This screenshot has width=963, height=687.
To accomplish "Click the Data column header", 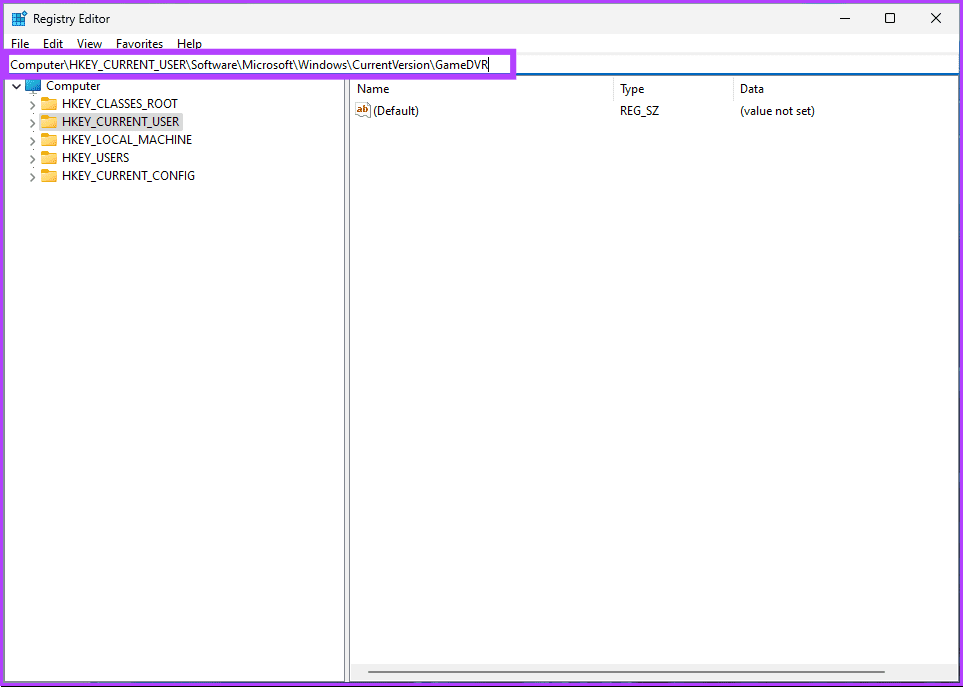I will 845,89.
